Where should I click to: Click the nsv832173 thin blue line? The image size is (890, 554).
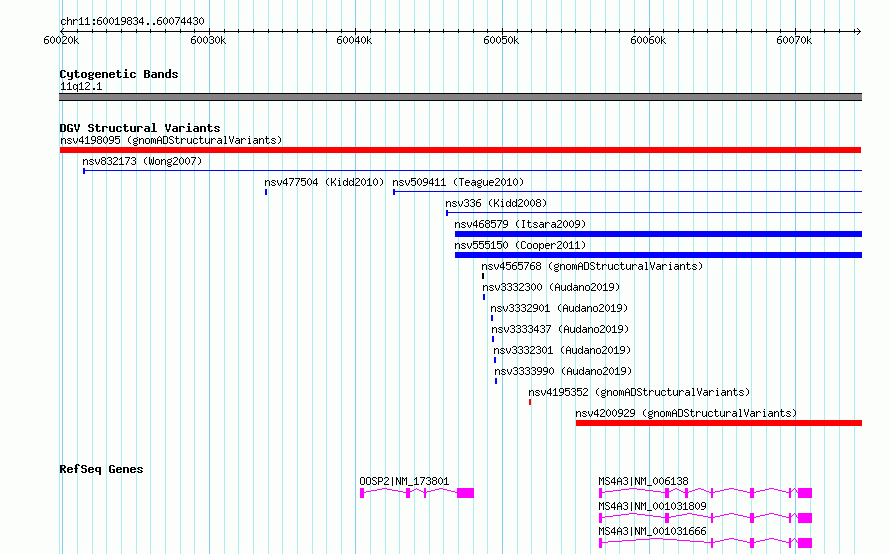[472, 170]
